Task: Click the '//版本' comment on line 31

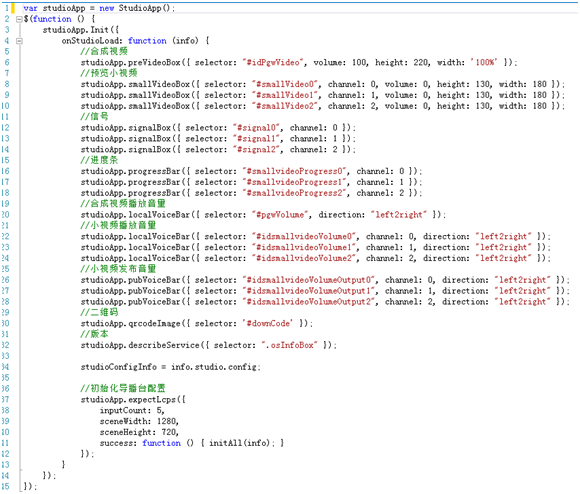Action: pos(94,334)
